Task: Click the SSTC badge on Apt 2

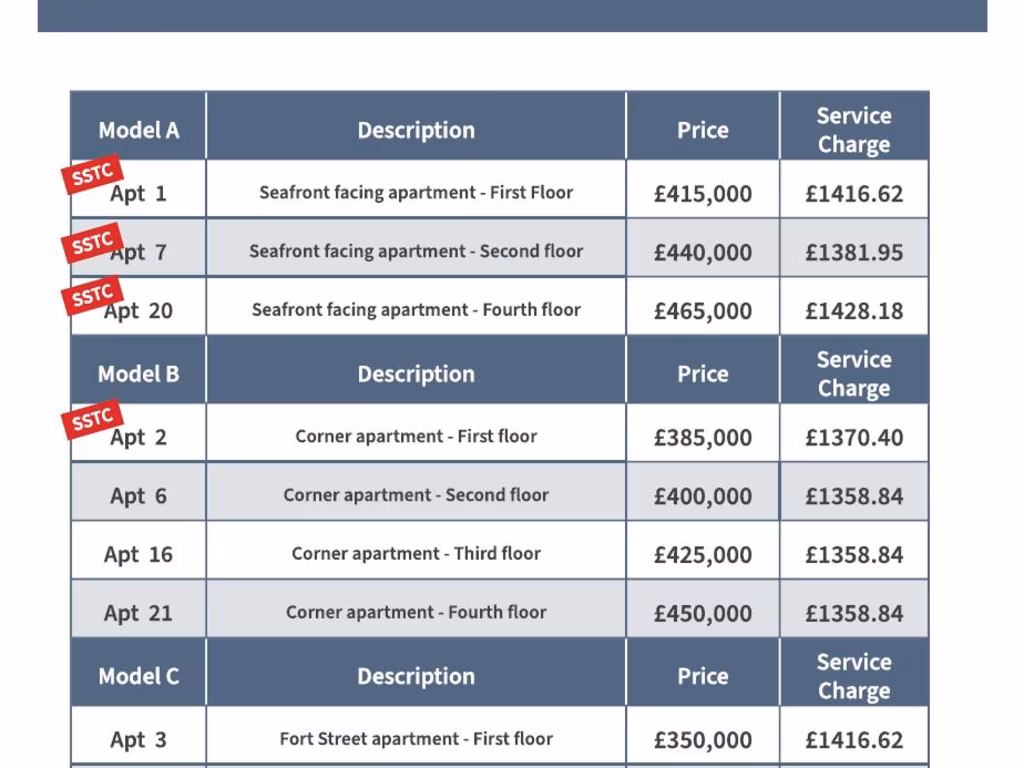Action: point(92,420)
